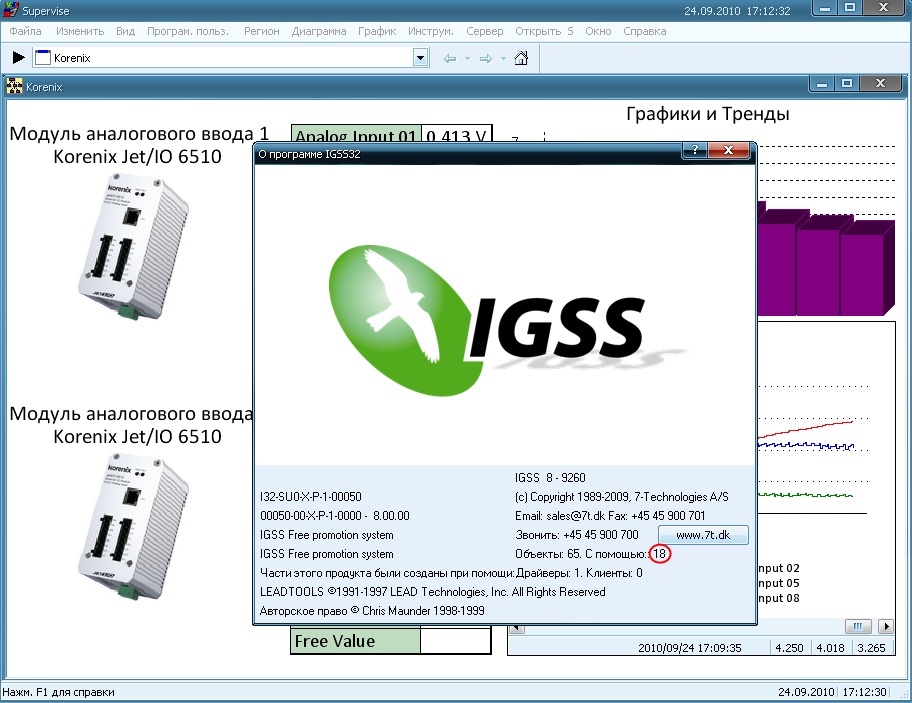
Task: Click the 4.018 trend value cell
Action: pos(830,648)
